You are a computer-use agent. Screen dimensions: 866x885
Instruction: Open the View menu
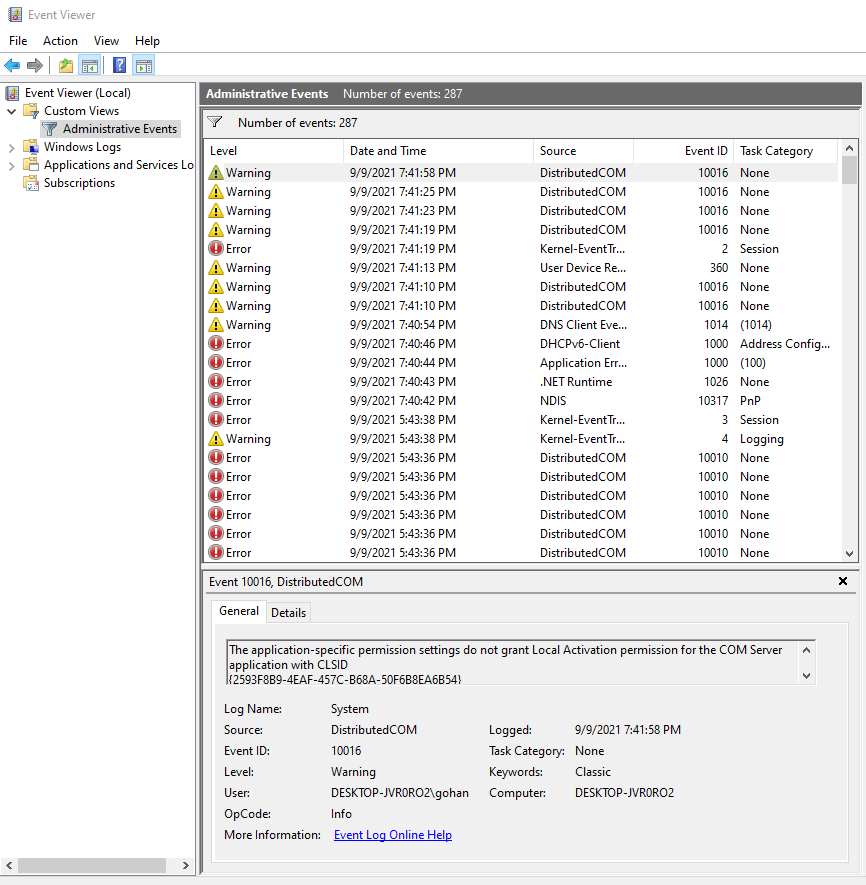(106, 41)
